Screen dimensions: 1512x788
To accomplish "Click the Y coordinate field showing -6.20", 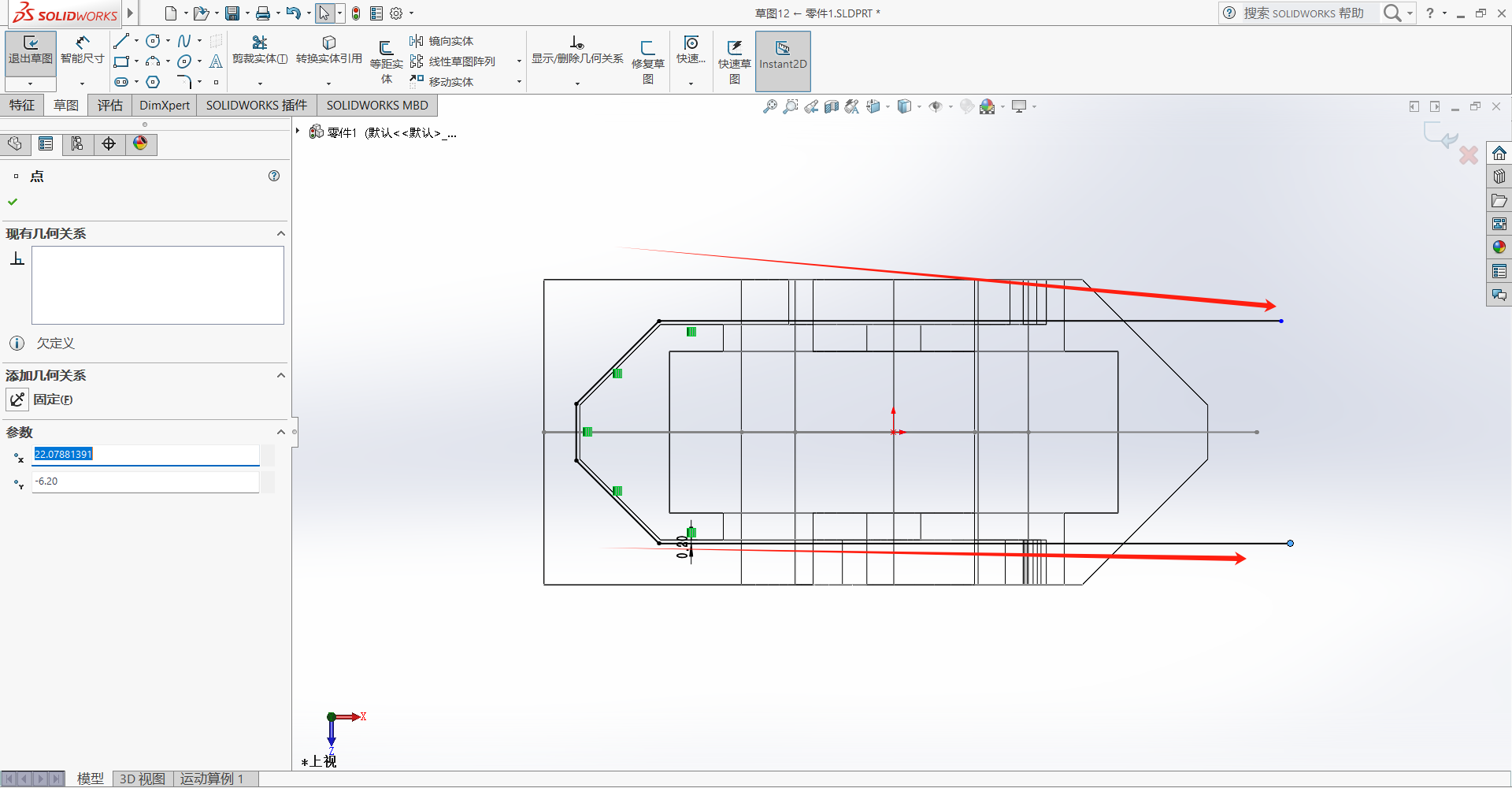I will [146, 481].
